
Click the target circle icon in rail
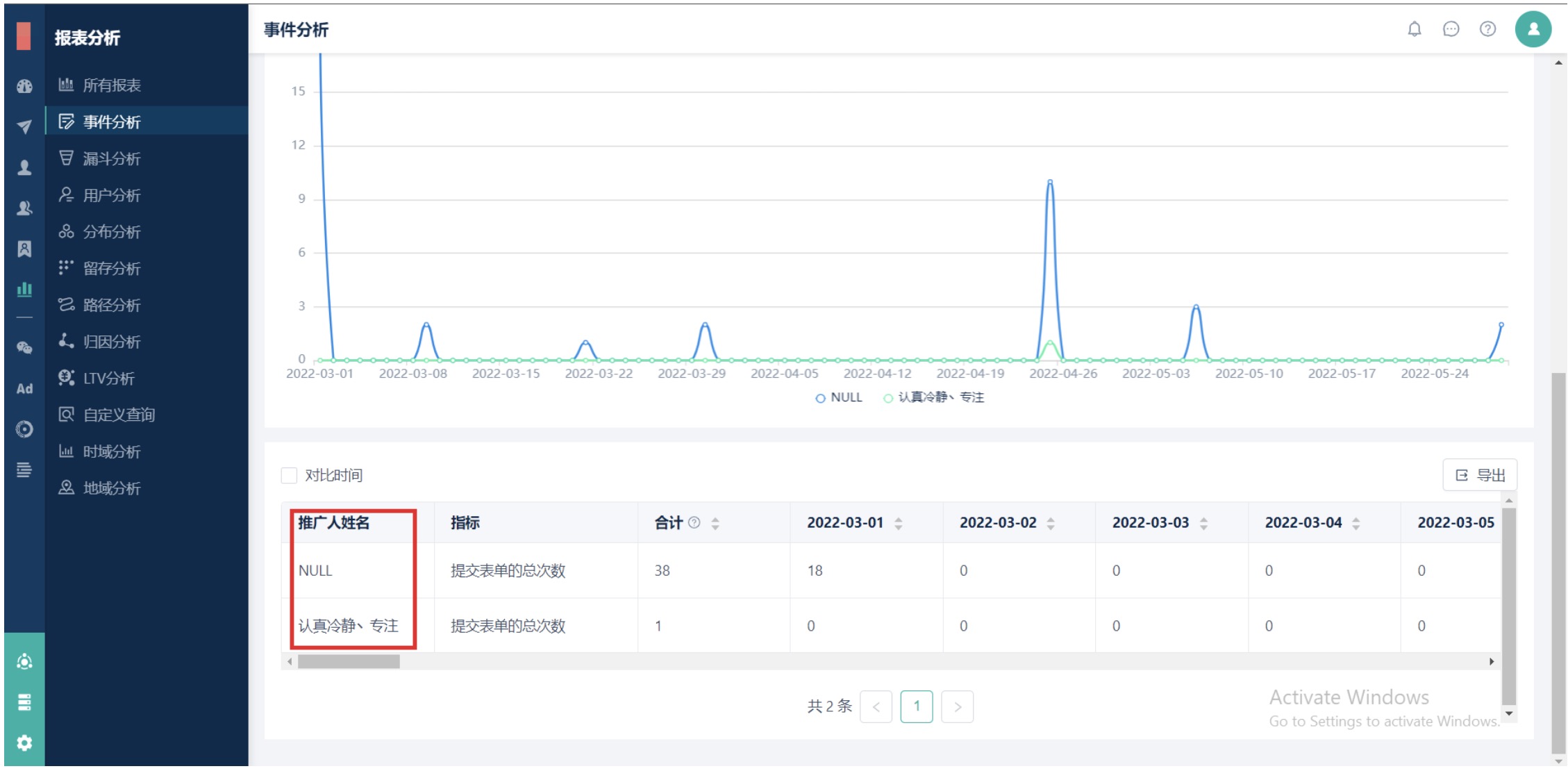tap(24, 429)
